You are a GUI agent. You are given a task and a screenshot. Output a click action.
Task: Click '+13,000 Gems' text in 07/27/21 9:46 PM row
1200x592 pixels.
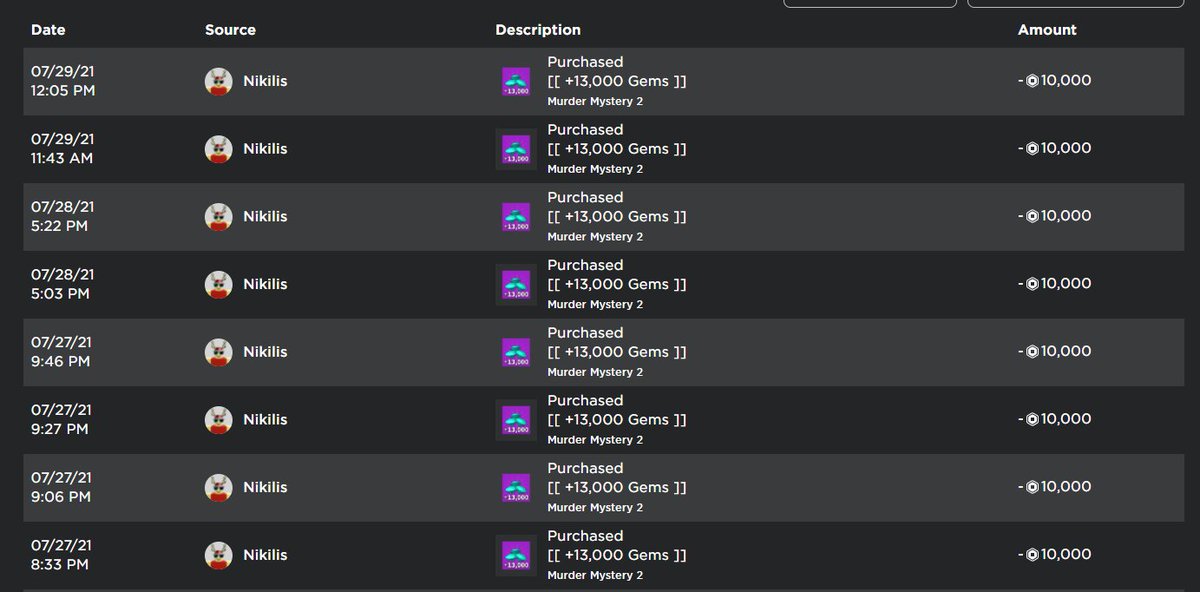click(x=617, y=352)
